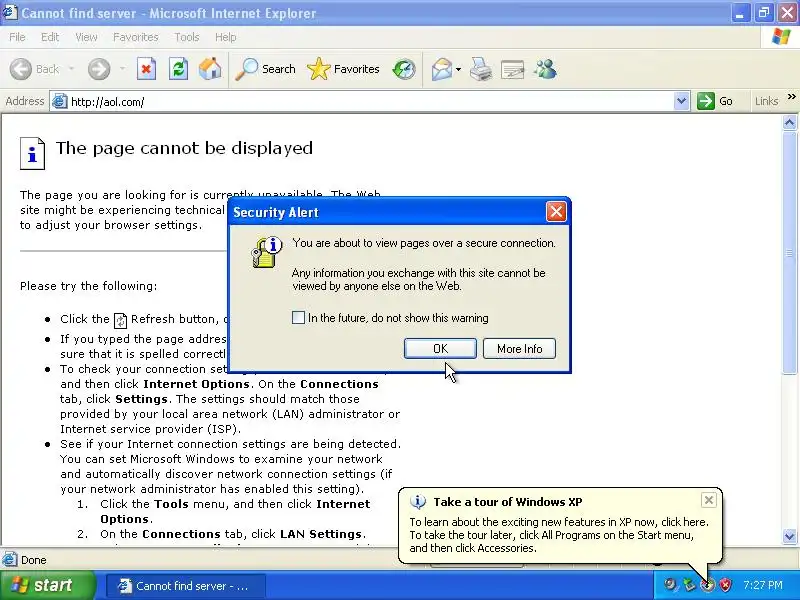Go to the Home page icon
The height and width of the screenshot is (600, 800).
tap(210, 69)
